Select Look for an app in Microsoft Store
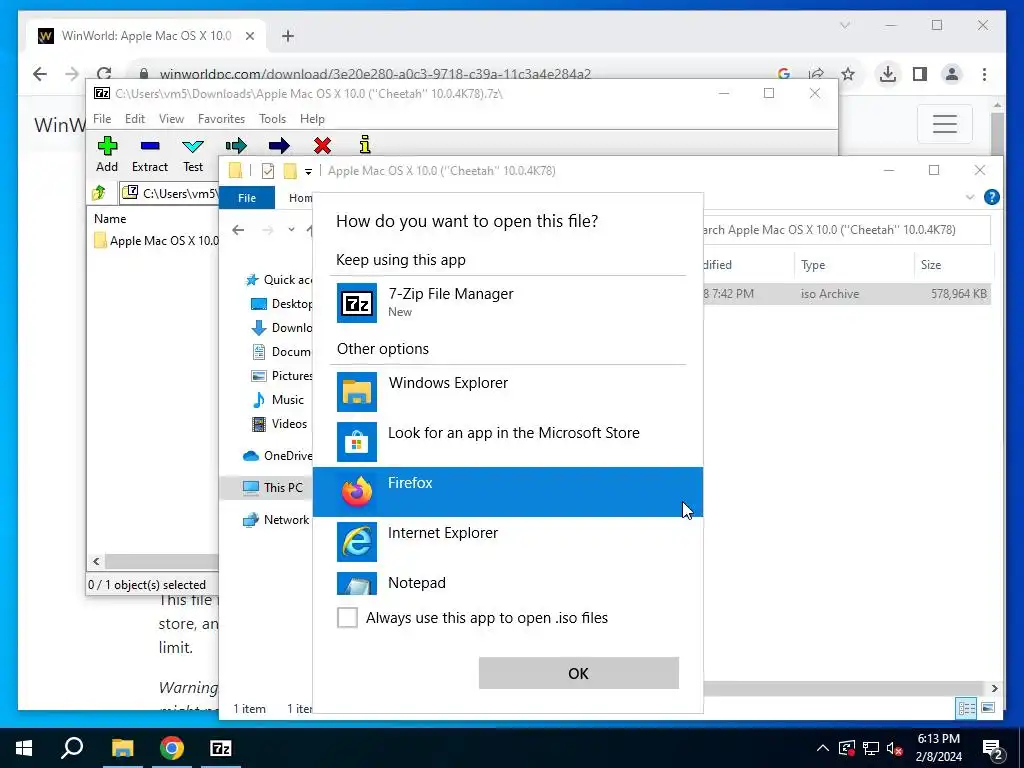1024x768 pixels. pyautogui.click(x=508, y=441)
